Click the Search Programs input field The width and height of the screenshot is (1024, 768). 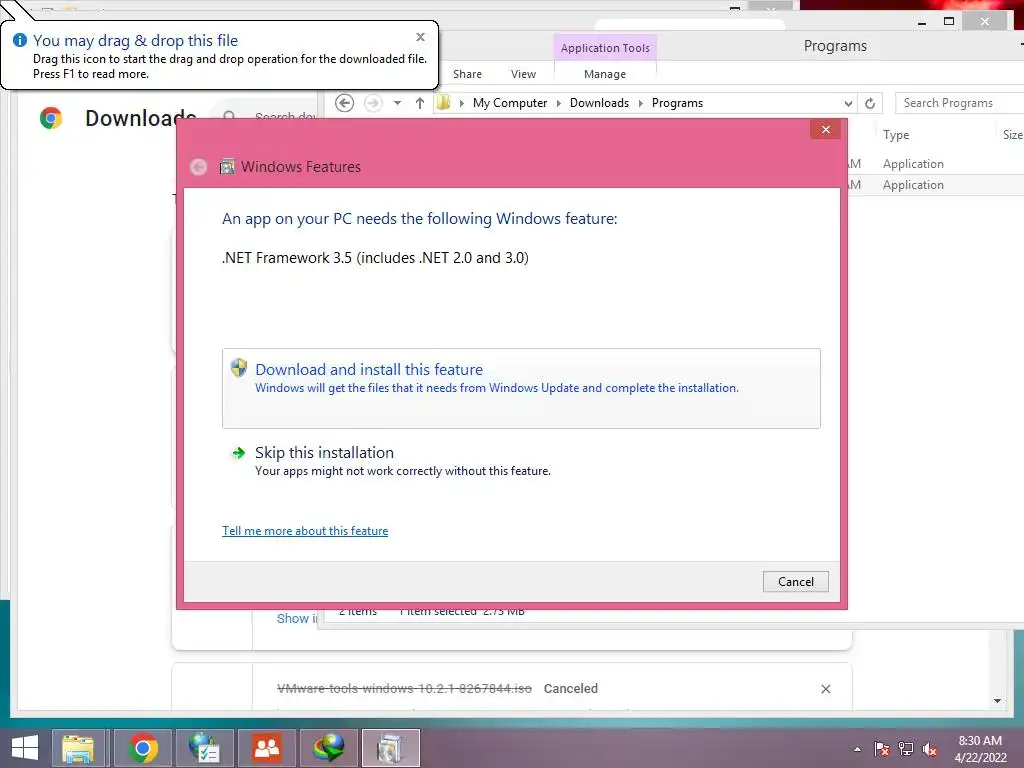[959, 103]
